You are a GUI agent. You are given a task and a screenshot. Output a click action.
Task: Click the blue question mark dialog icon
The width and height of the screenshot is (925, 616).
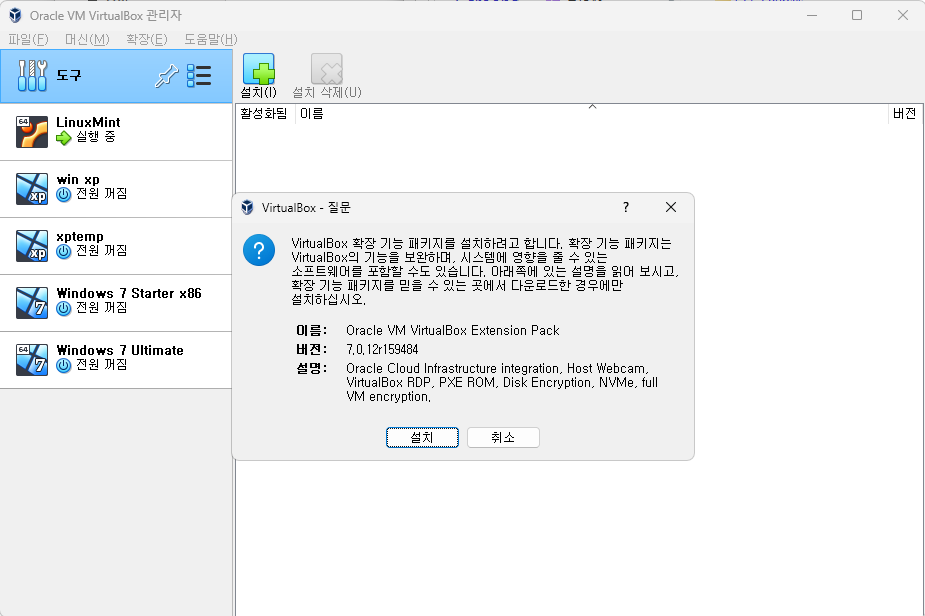[x=259, y=250]
